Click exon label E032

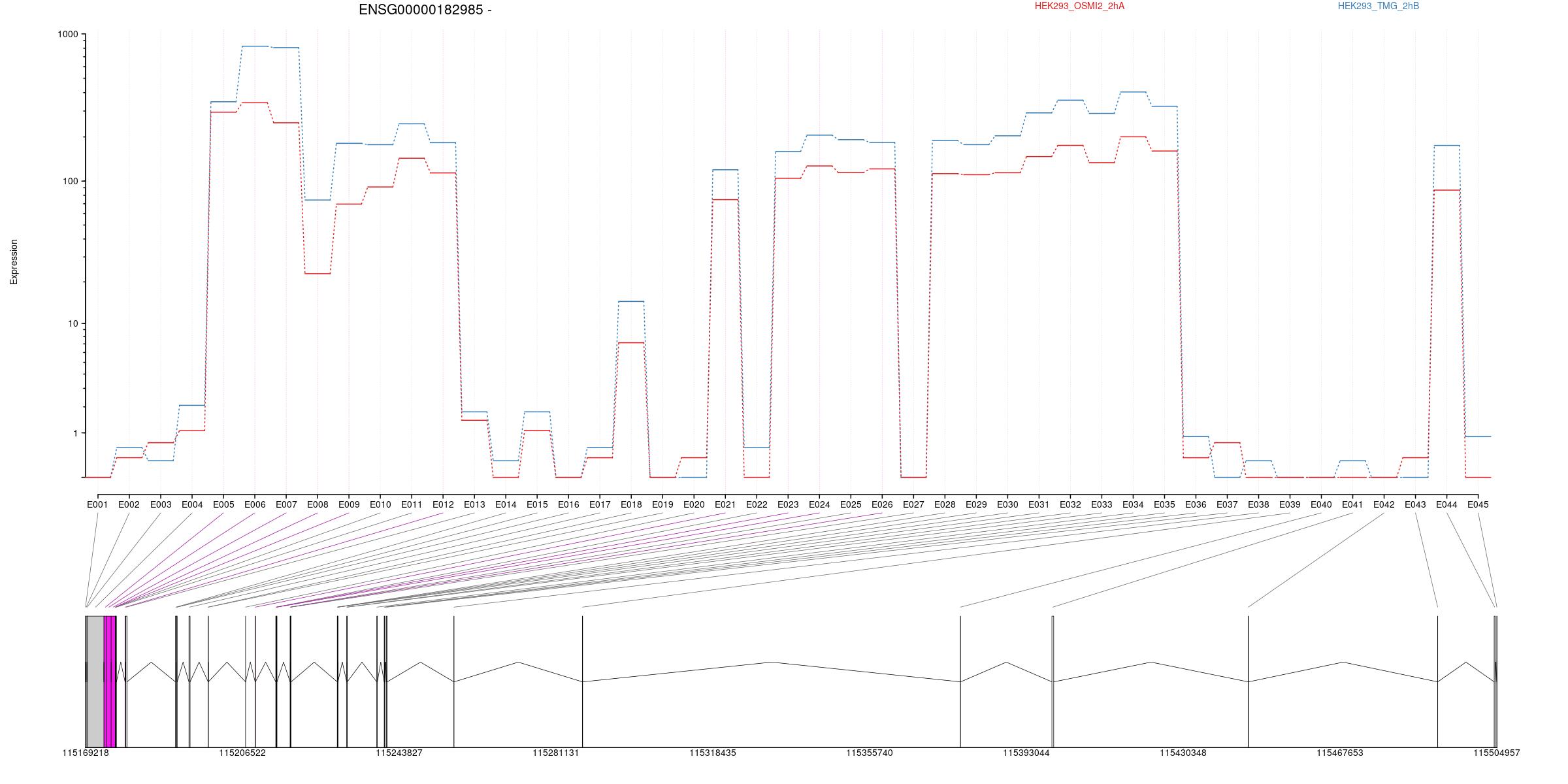tap(1070, 504)
